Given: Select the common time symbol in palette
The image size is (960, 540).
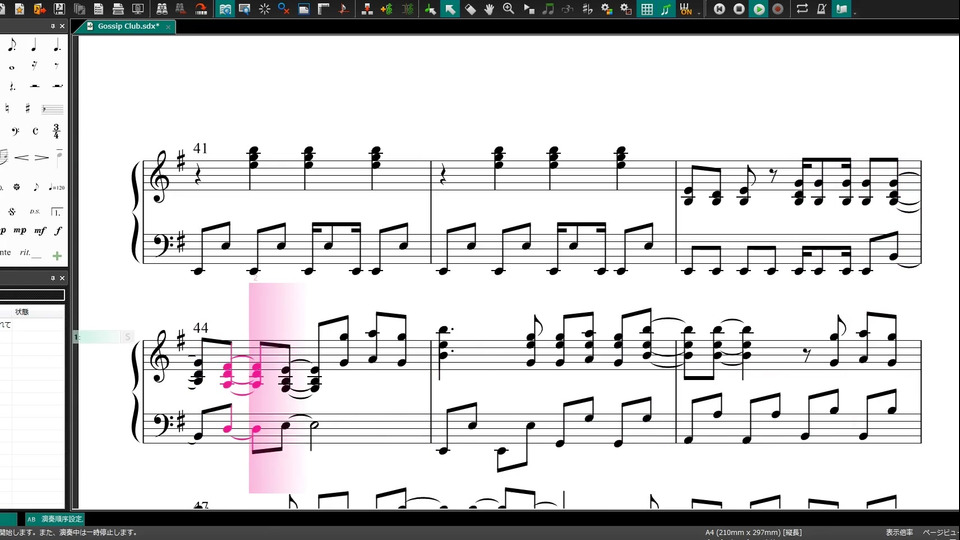Looking at the screenshot, I should tap(36, 130).
